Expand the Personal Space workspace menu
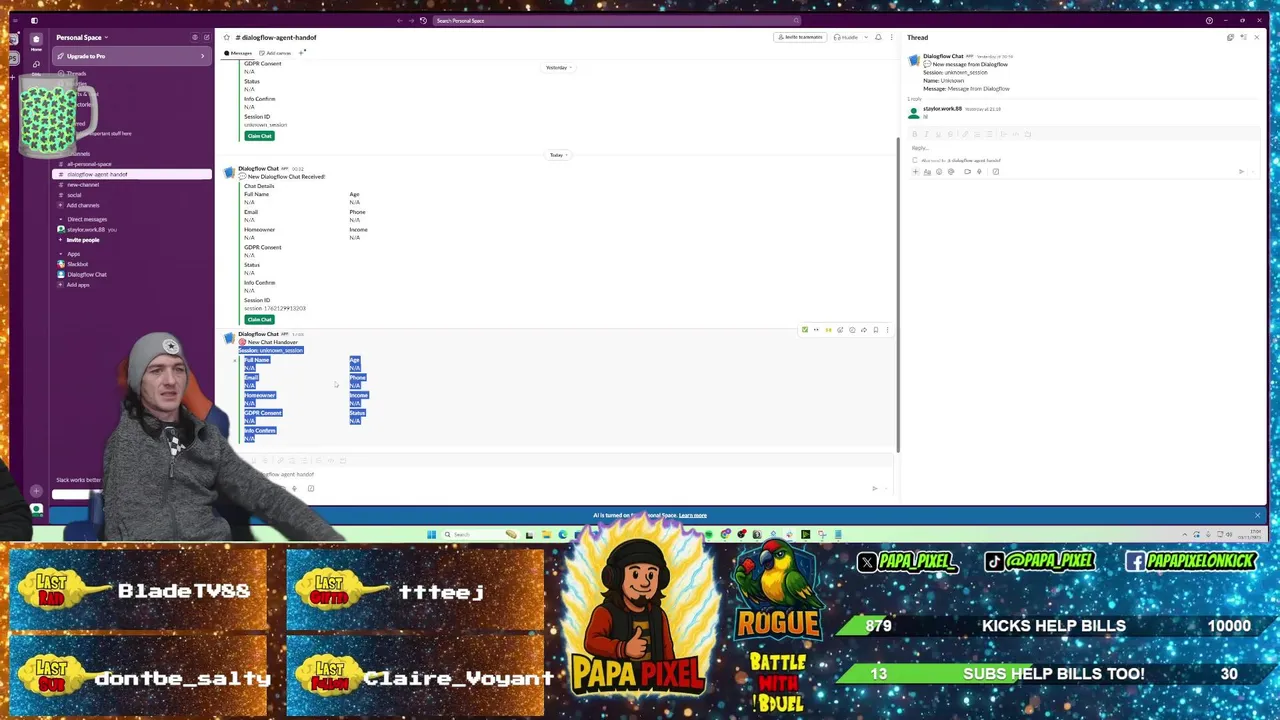 (x=82, y=37)
